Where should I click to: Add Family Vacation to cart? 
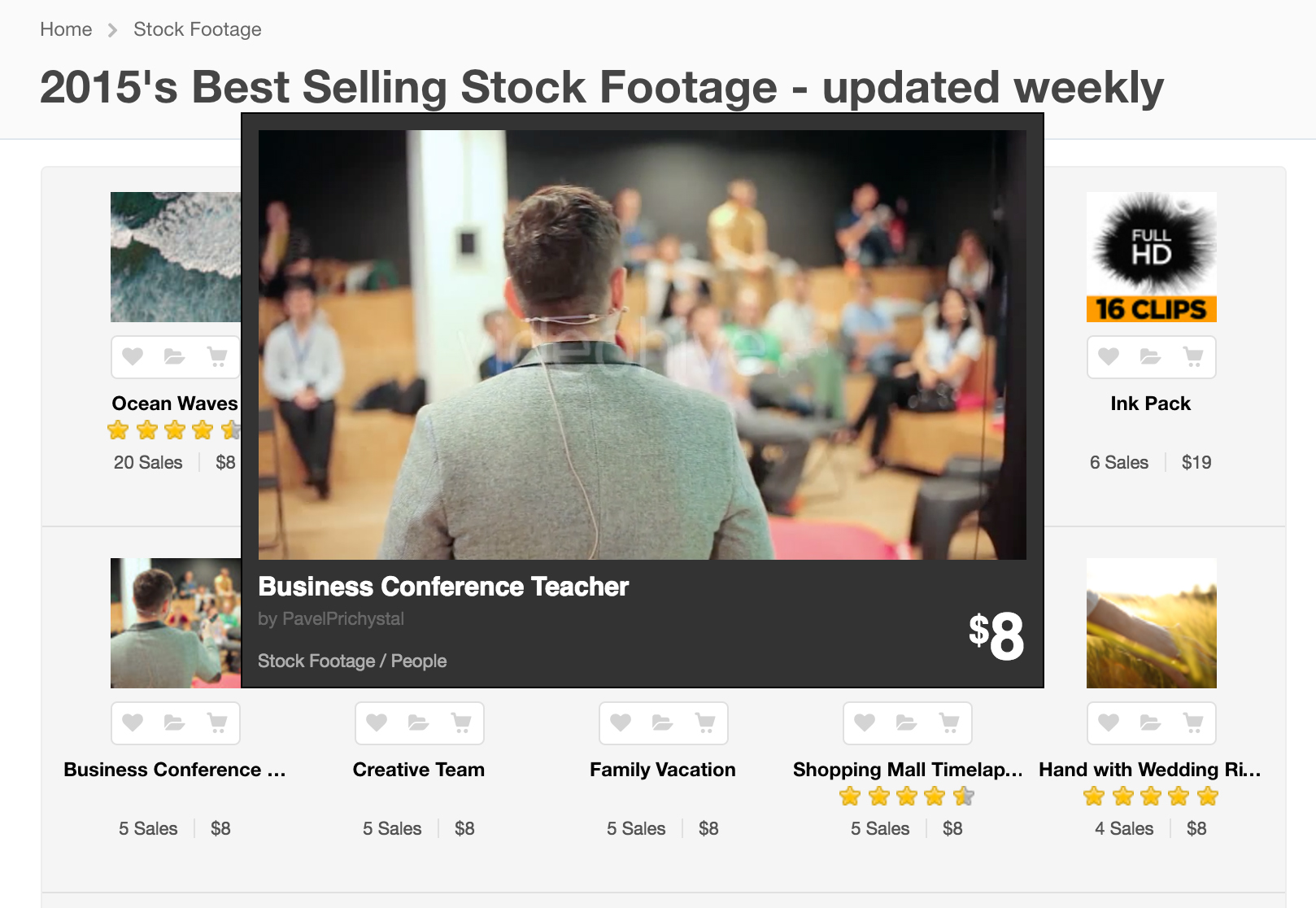705,722
